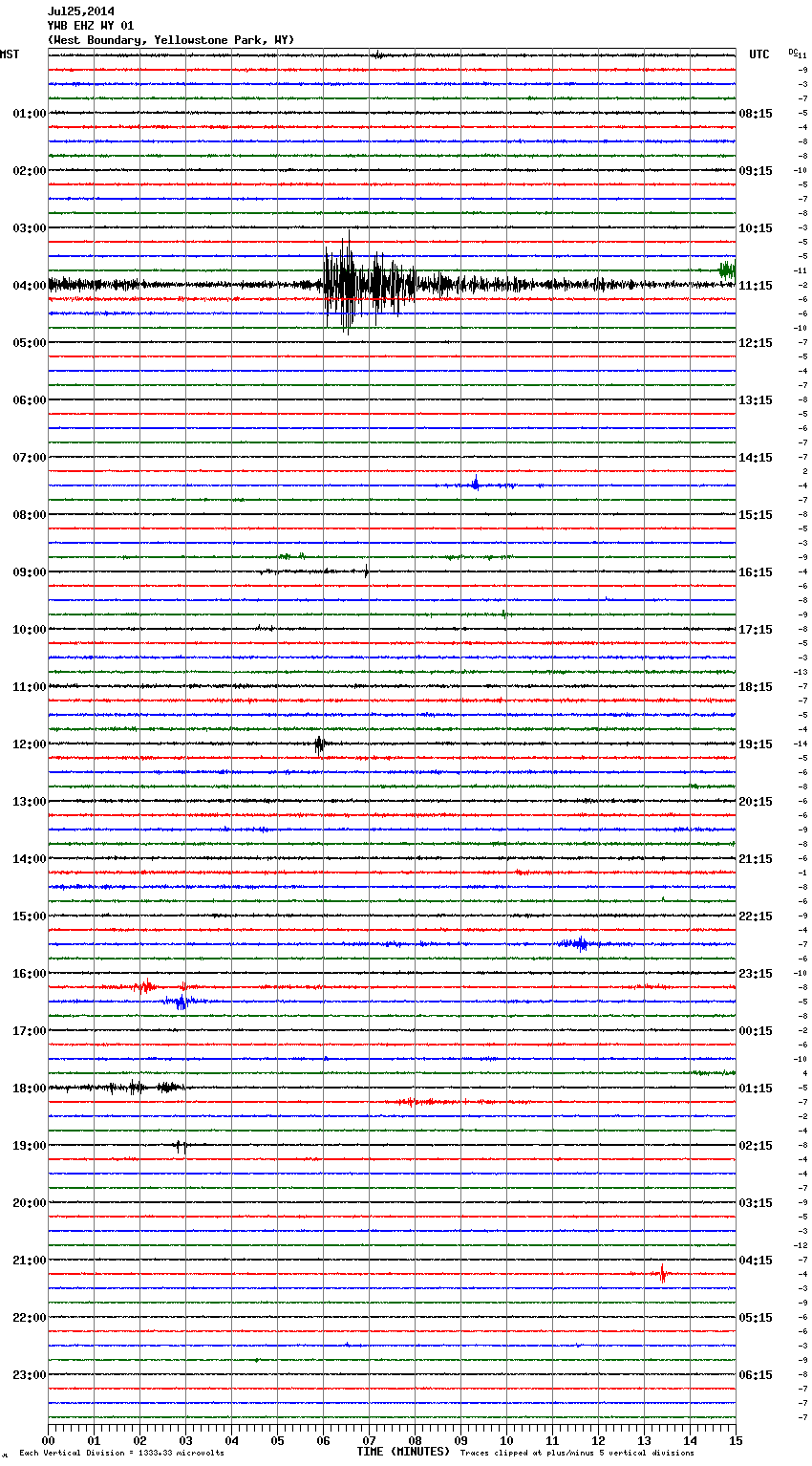Pick the "14:00" MST row label
This screenshot has width=812, height=1466.
point(30,859)
